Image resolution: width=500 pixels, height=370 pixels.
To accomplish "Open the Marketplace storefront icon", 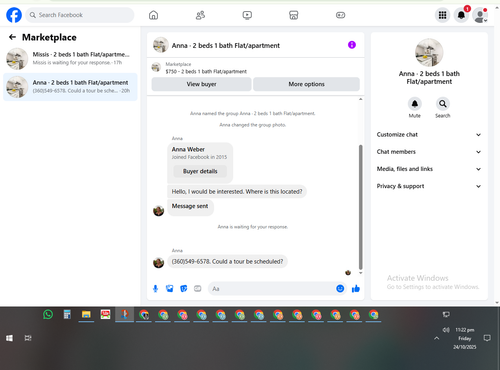I will point(294,15).
